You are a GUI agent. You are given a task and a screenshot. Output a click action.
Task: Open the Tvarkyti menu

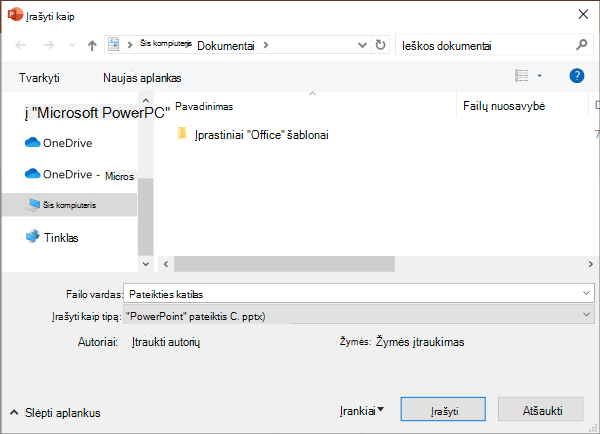[39, 78]
